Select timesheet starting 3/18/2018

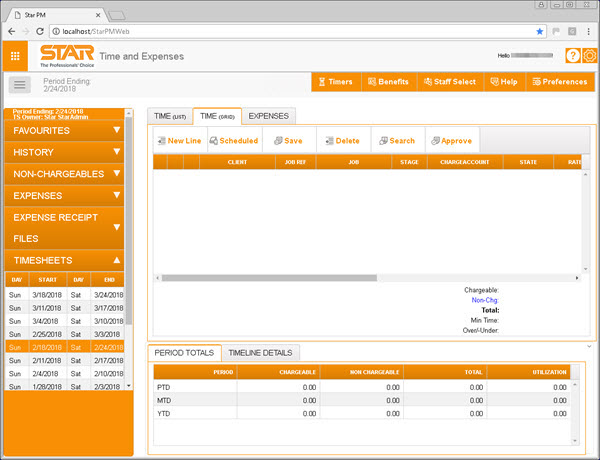(x=65, y=295)
